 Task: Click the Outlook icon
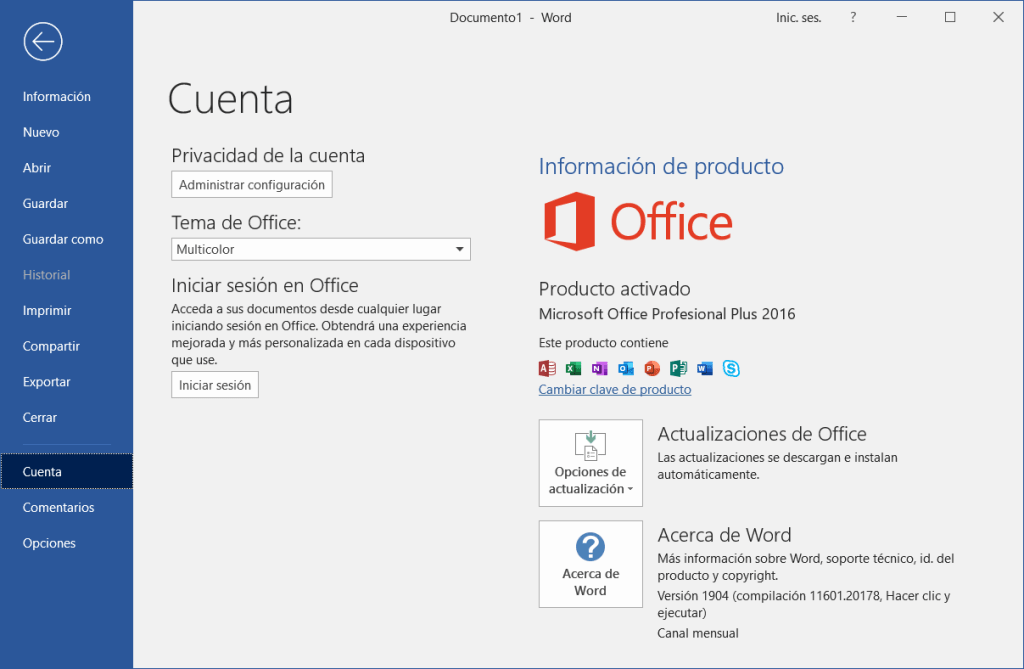pos(625,368)
